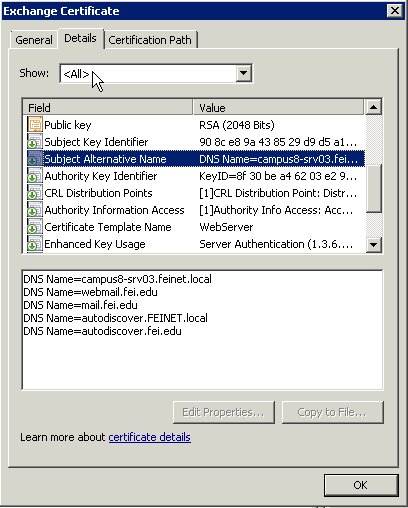Select the Details tab

click(80, 39)
